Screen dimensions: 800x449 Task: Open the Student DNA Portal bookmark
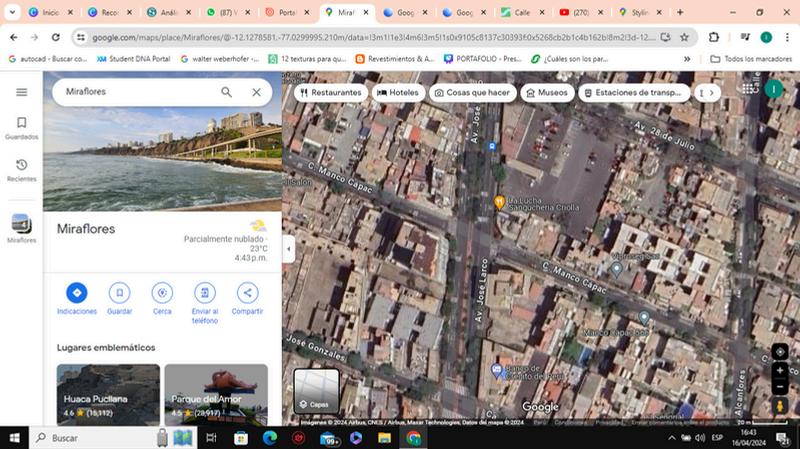[x=134, y=59]
